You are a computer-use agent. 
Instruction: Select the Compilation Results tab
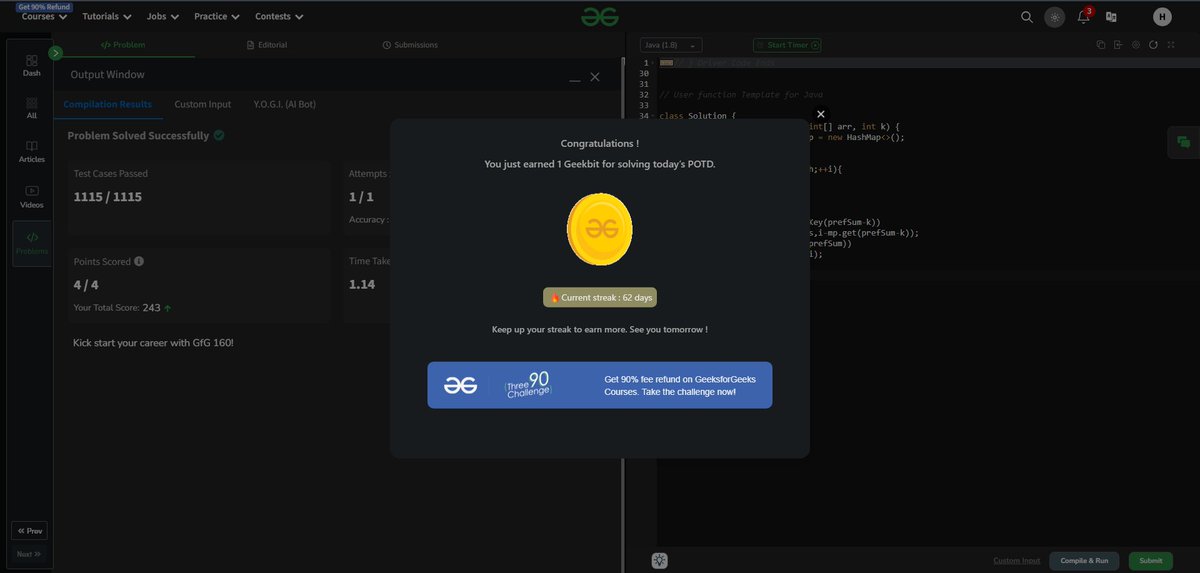point(108,104)
